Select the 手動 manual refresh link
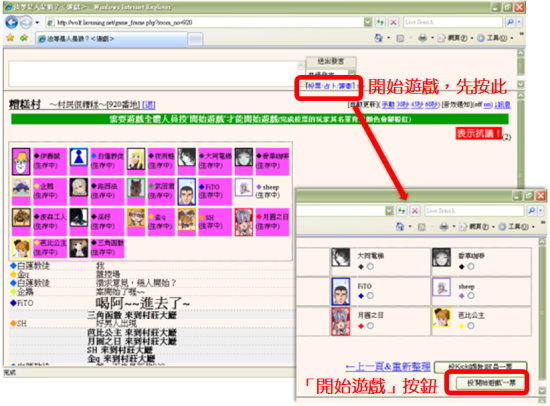 (388, 105)
